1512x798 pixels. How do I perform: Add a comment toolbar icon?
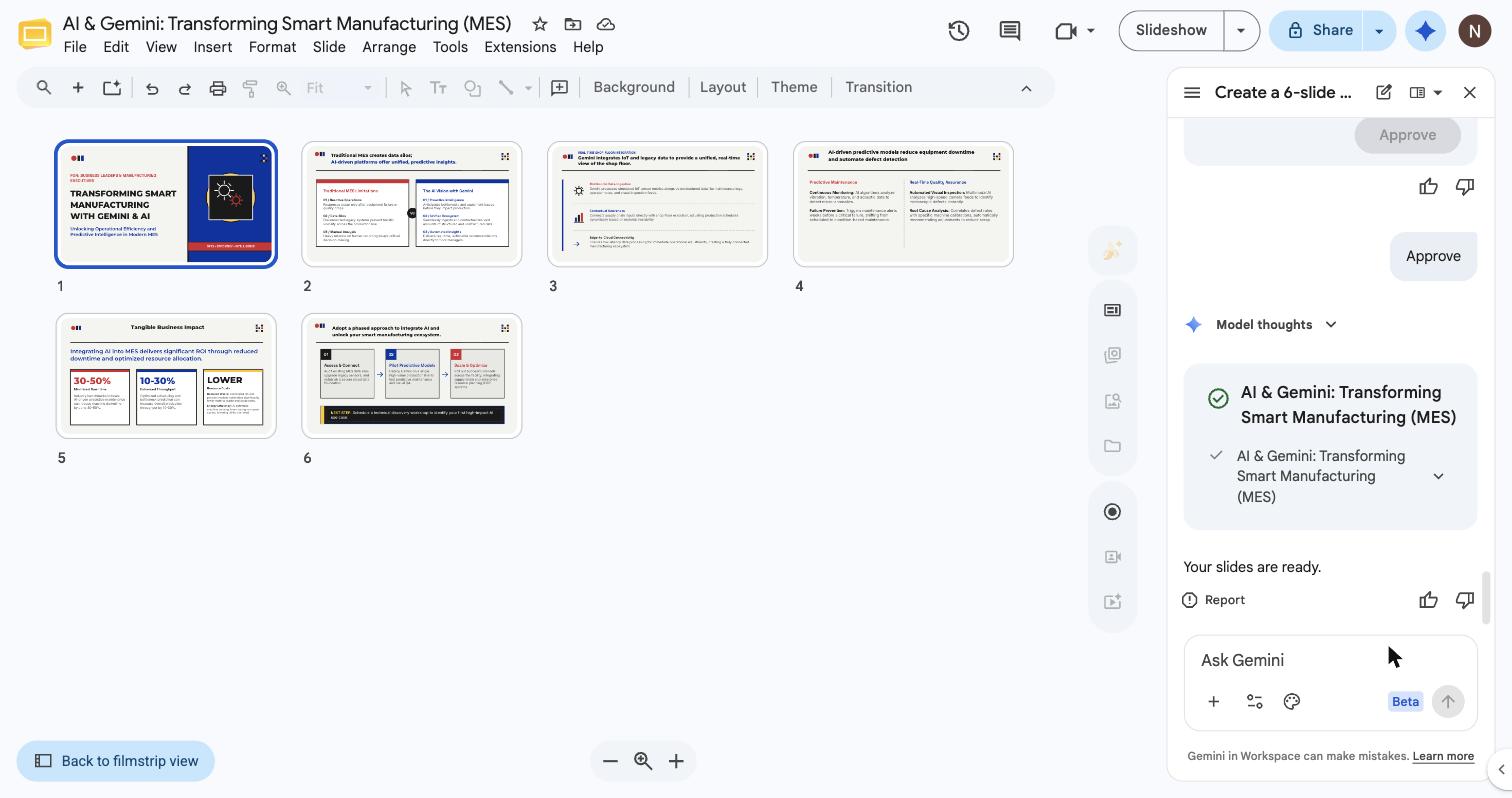pyautogui.click(x=560, y=88)
